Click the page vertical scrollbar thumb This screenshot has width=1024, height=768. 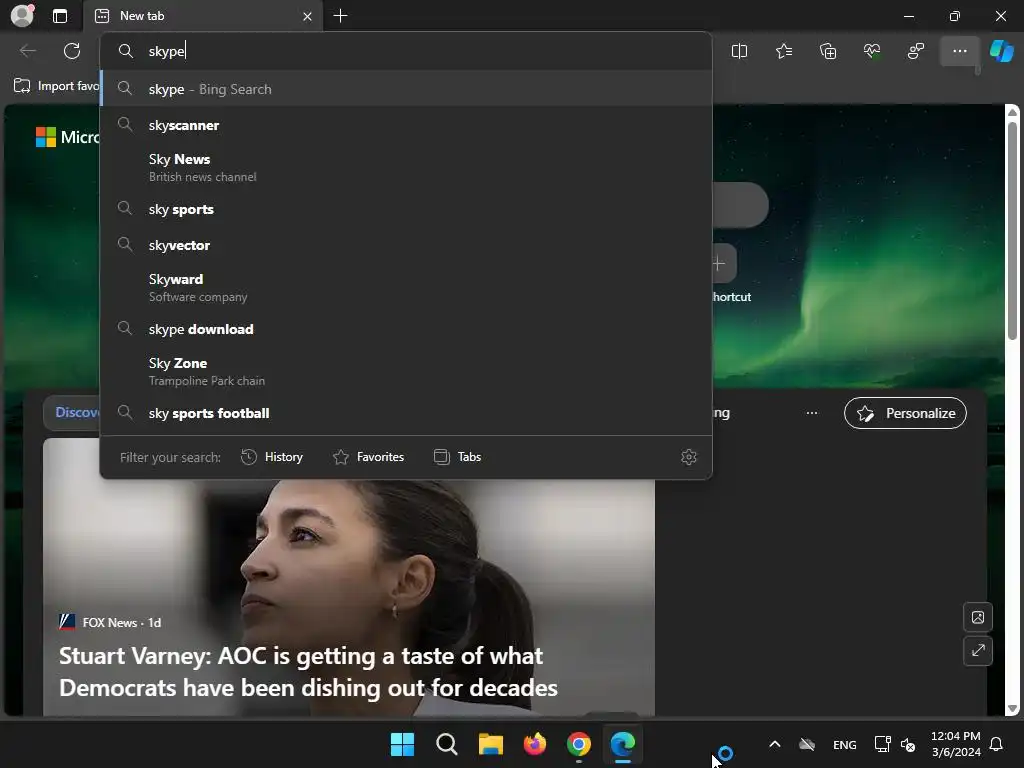(x=1012, y=230)
